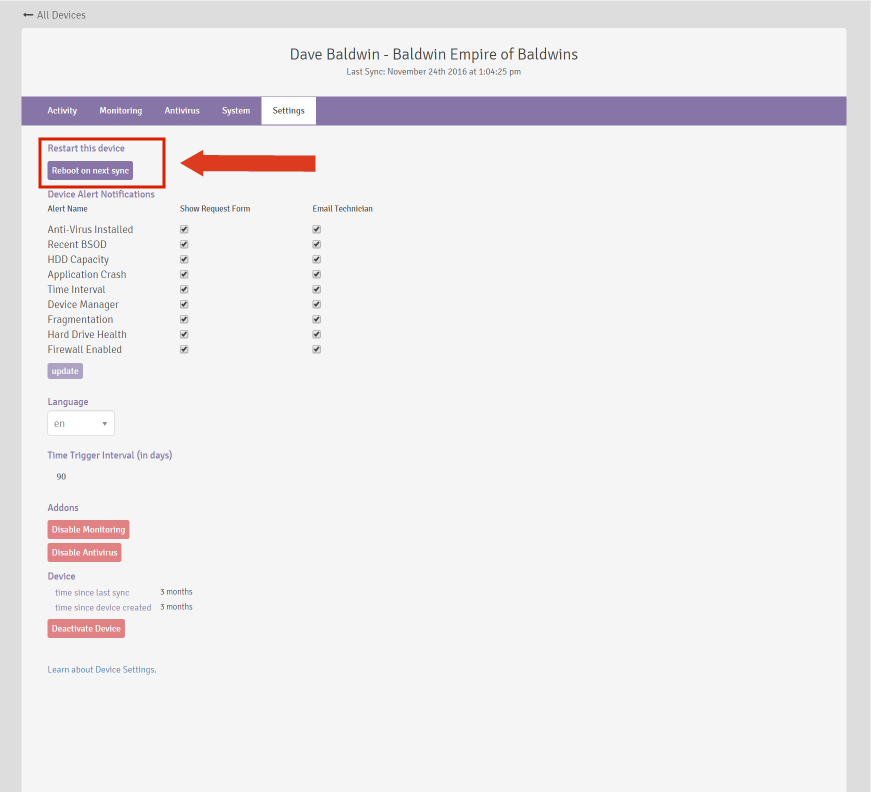The width and height of the screenshot is (871, 792).
Task: Click Disable Monitoring addon button
Action: (x=88, y=529)
